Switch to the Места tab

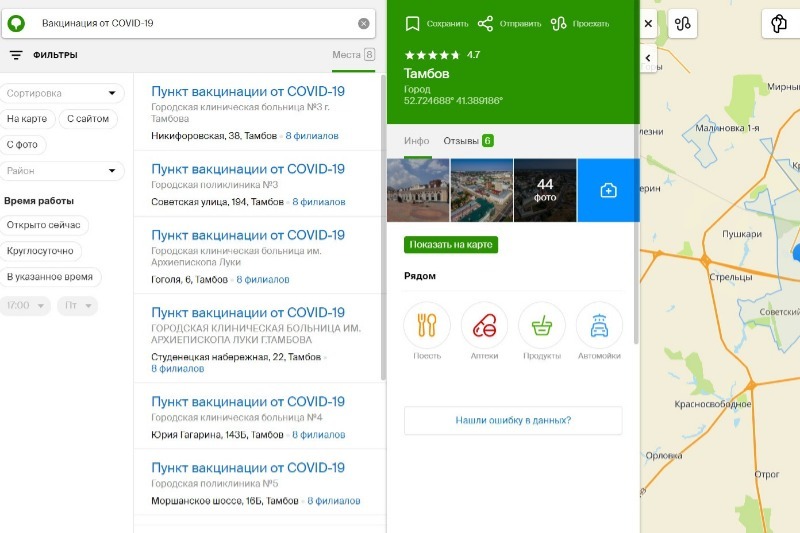pos(353,55)
